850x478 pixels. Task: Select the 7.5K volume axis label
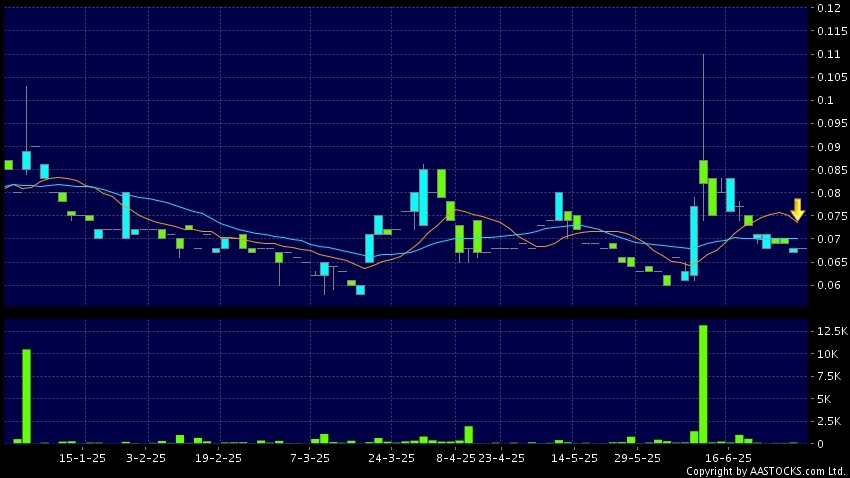(829, 376)
